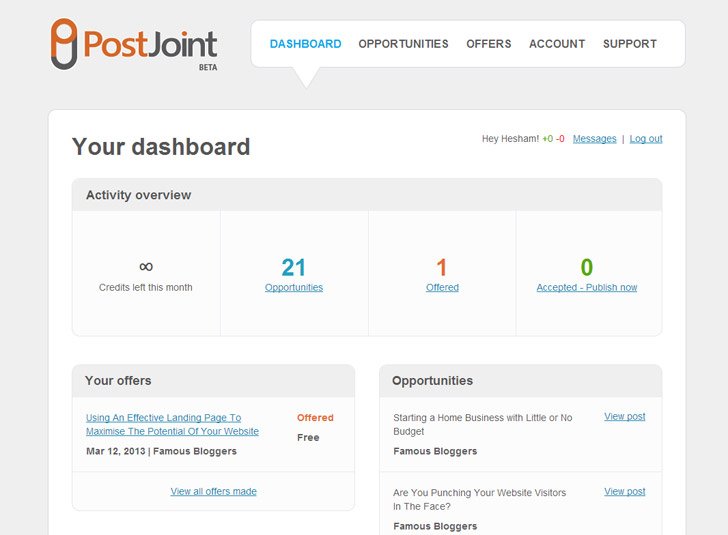The image size is (728, 535).
Task: Click the Hey Hesham! greeting
Action: (x=510, y=139)
